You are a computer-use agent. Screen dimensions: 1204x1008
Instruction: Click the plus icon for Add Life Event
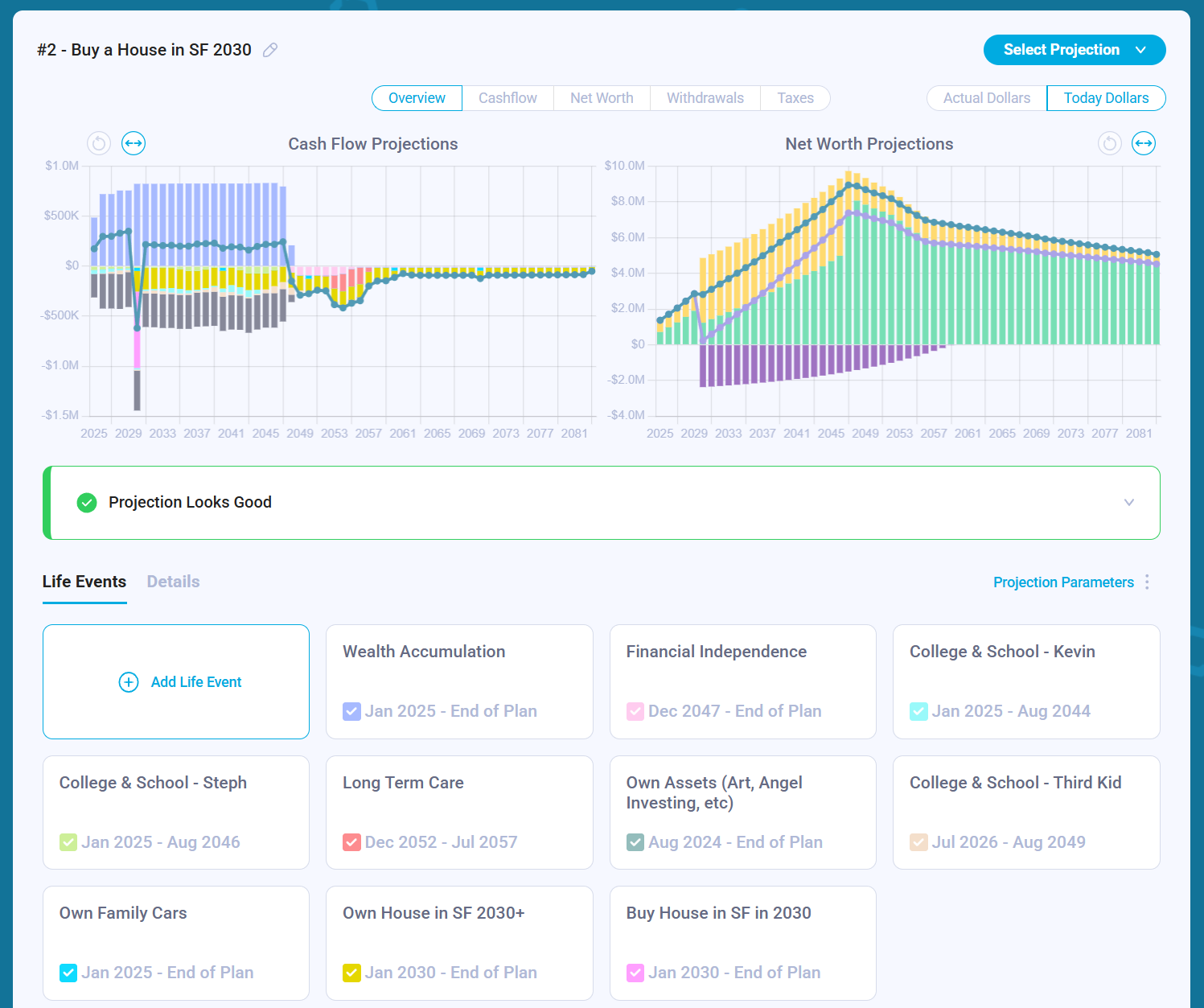(129, 682)
